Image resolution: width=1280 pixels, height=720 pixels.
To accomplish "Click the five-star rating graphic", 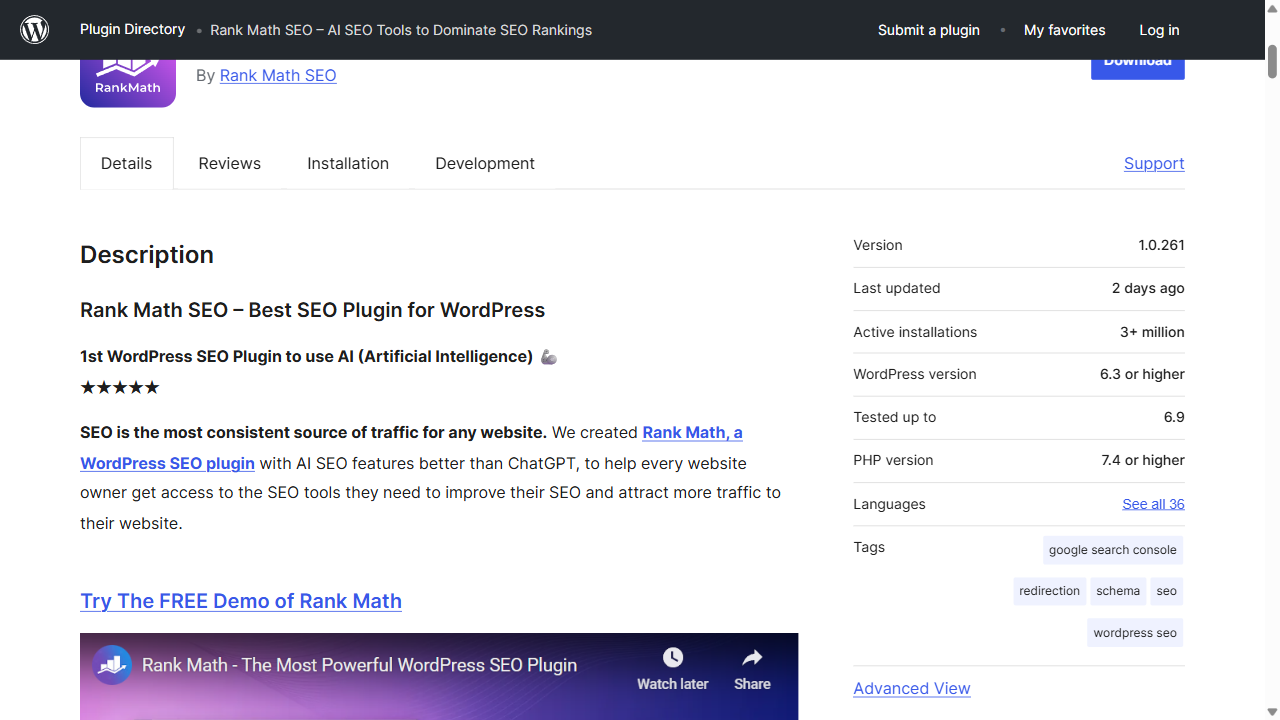I will pyautogui.click(x=119, y=387).
